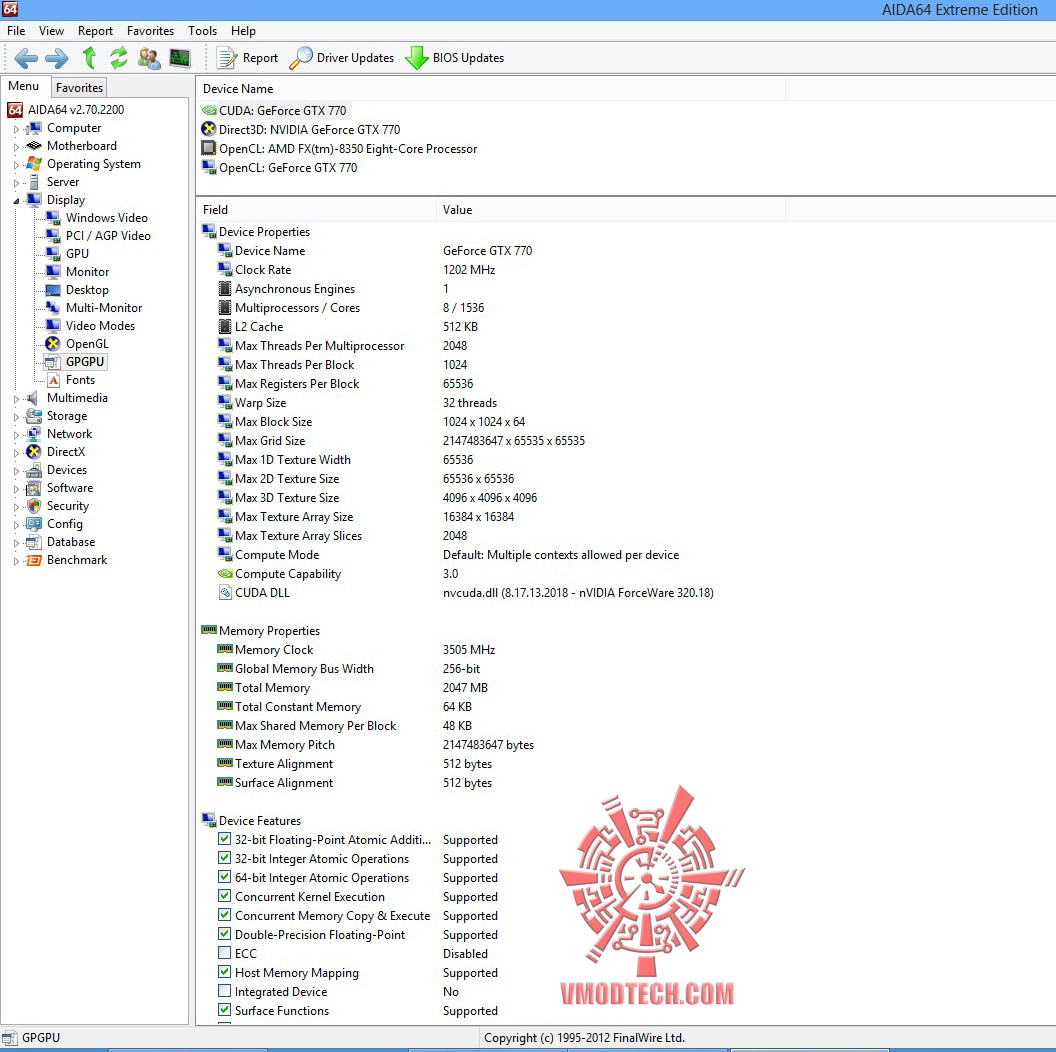1056x1052 pixels.
Task: Select the GPGPU tree icon
Action: [x=53, y=362]
